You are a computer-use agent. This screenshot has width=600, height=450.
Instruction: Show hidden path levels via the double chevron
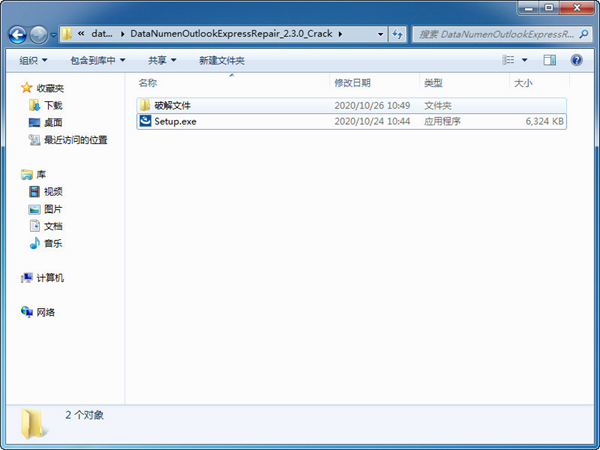coord(81,34)
